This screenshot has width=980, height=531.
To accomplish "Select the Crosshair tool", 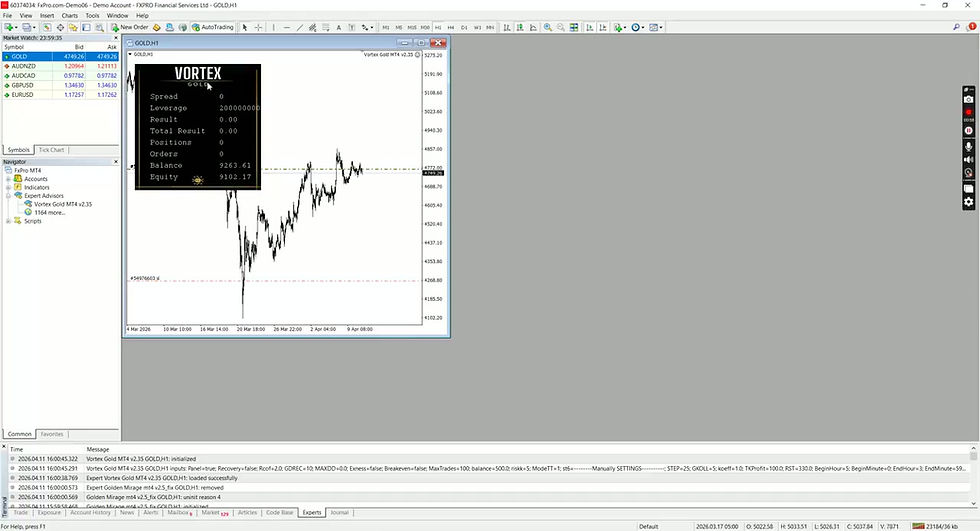I will 258,27.
